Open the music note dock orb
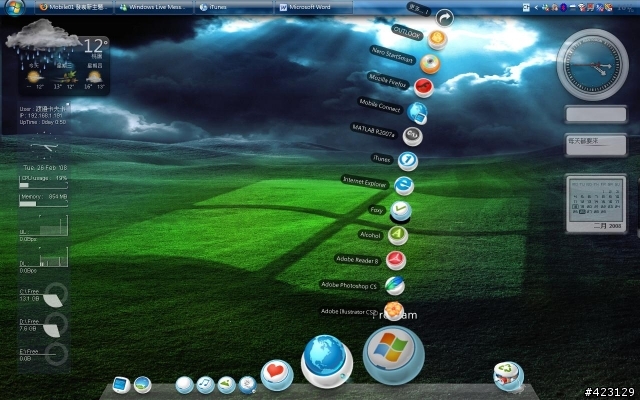The height and width of the screenshot is (400, 640). click(x=205, y=384)
